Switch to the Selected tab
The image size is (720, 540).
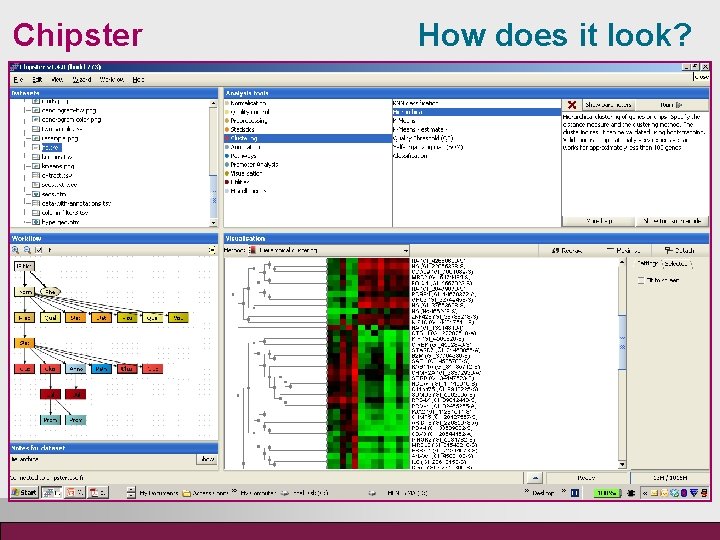pos(676,264)
